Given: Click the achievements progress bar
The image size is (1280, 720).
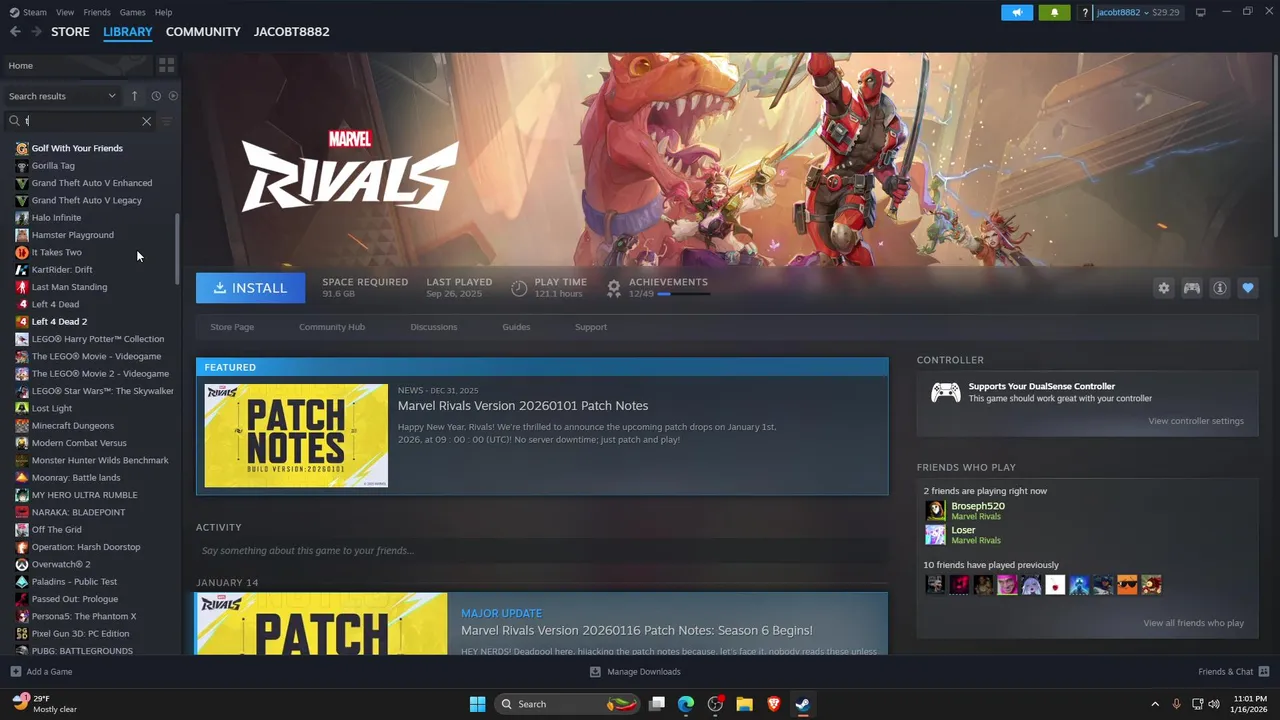Looking at the screenshot, I should tap(683, 294).
